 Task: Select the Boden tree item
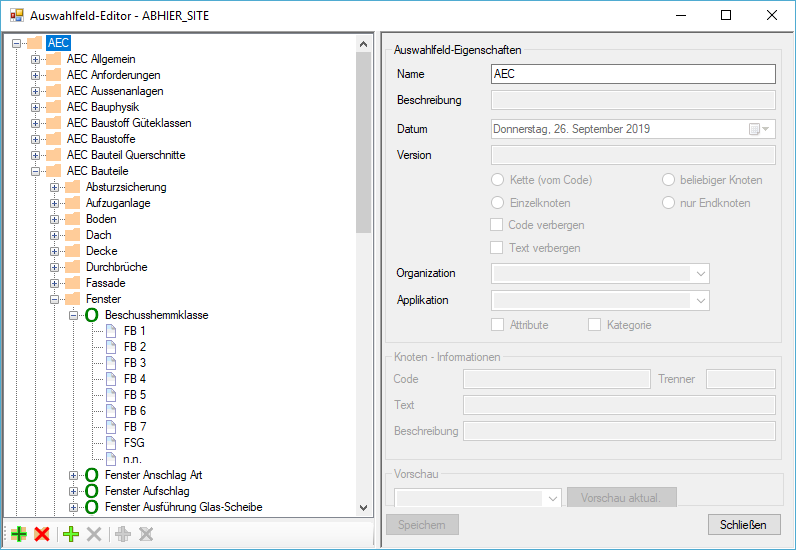[101, 219]
